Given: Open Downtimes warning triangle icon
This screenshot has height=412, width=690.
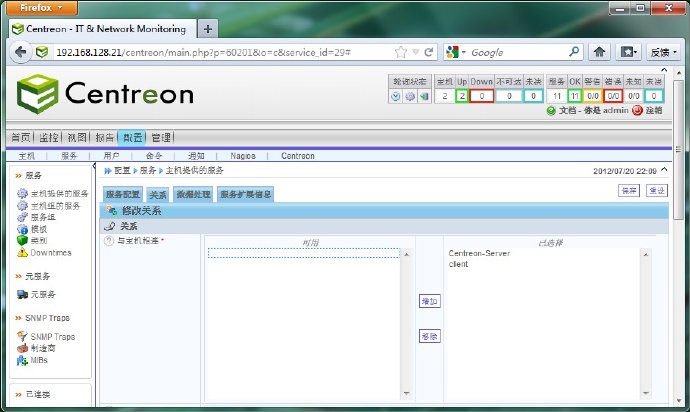Looking at the screenshot, I should 22,252.
